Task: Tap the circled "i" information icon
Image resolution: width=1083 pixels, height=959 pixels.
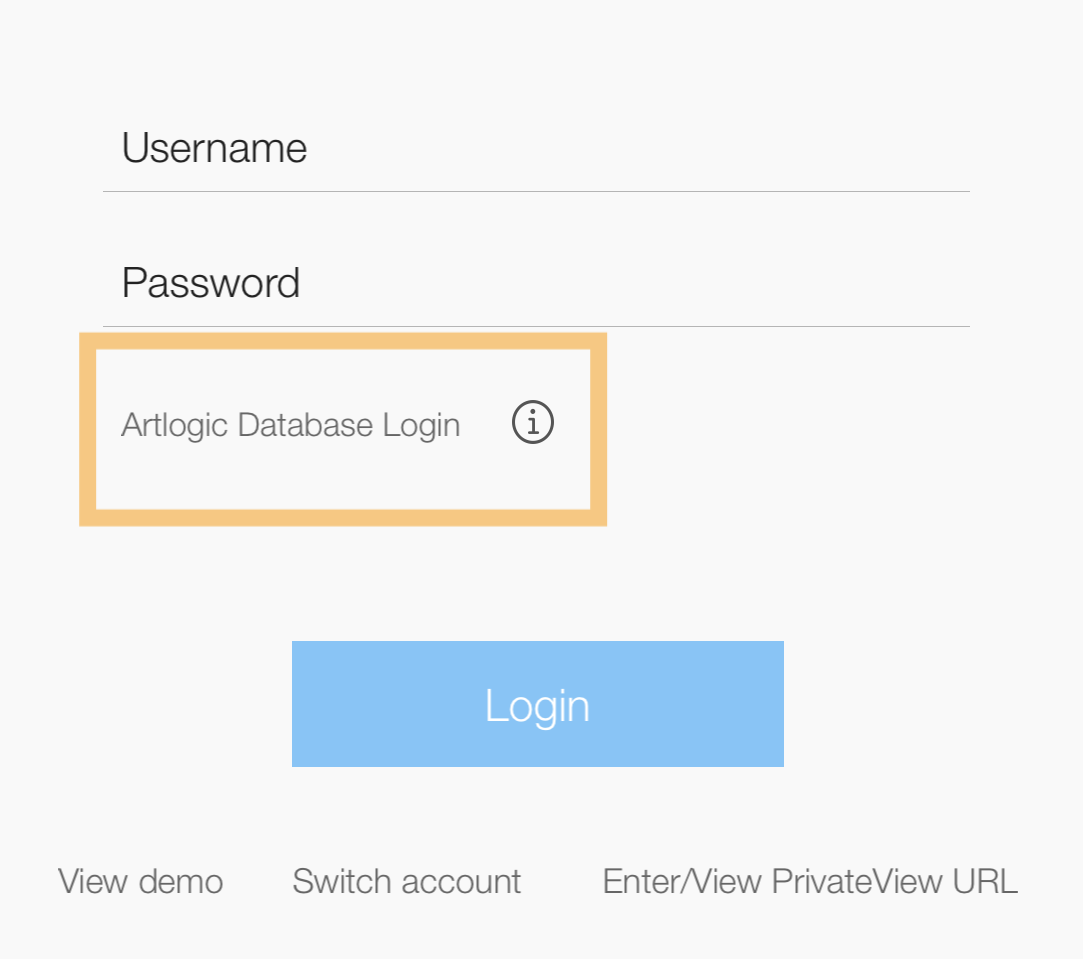Action: (x=533, y=423)
